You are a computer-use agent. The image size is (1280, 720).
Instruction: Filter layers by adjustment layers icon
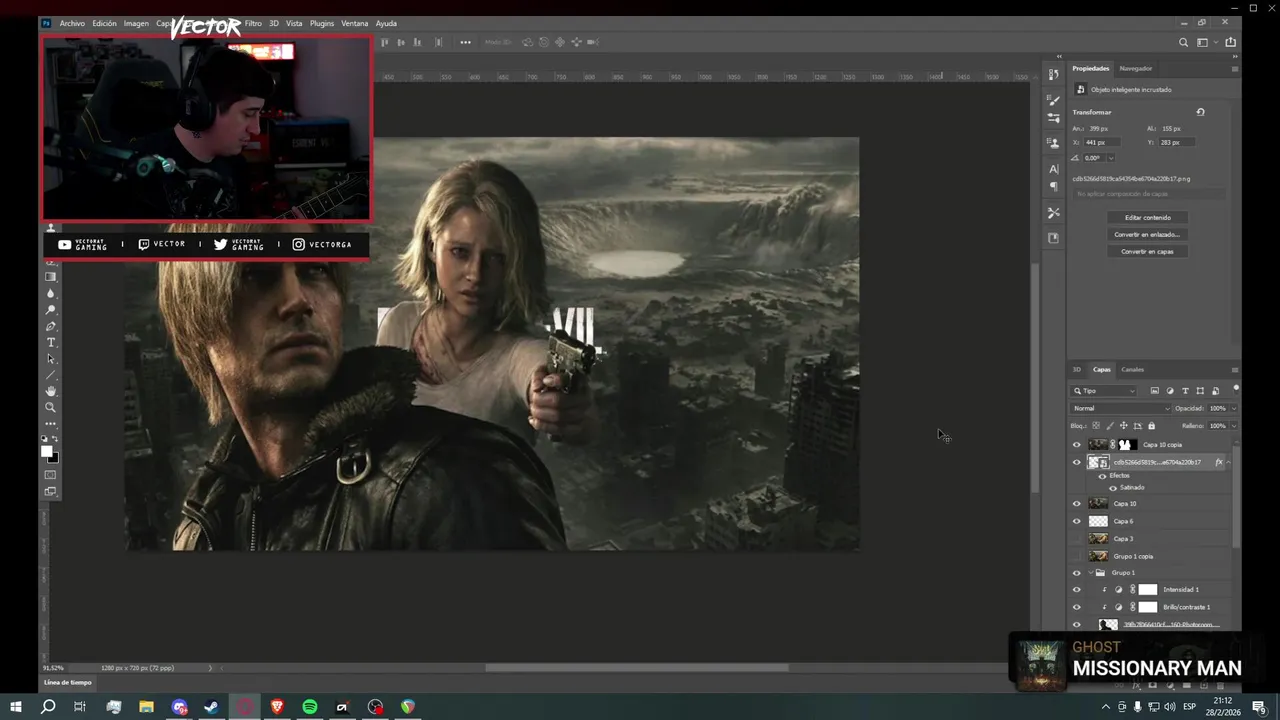(1170, 391)
